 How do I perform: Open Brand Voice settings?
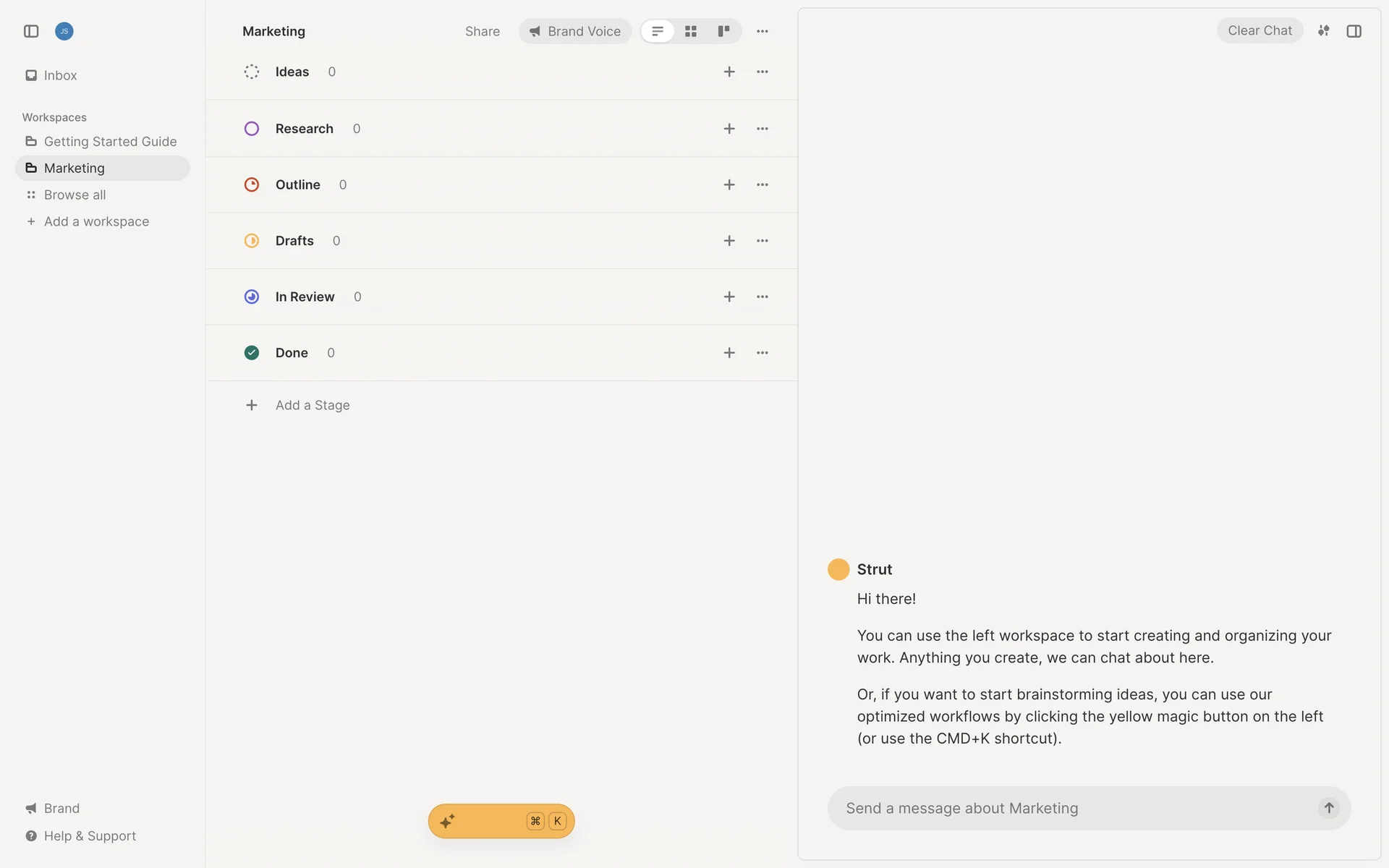(575, 31)
